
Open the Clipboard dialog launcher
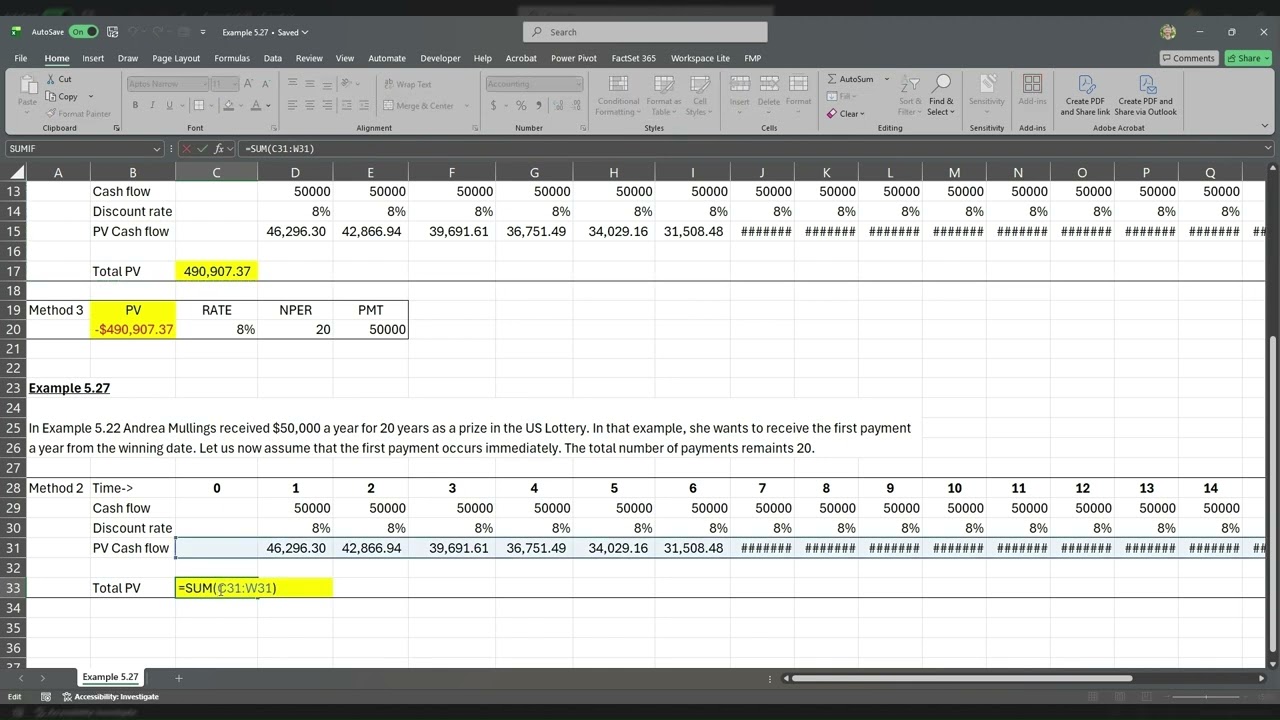pyautogui.click(x=116, y=128)
